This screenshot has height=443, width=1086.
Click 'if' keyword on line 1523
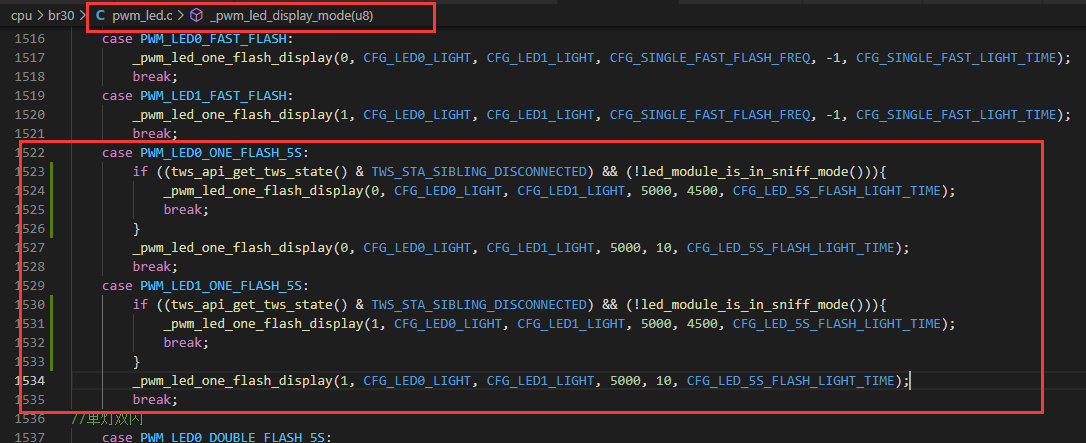pos(140,172)
